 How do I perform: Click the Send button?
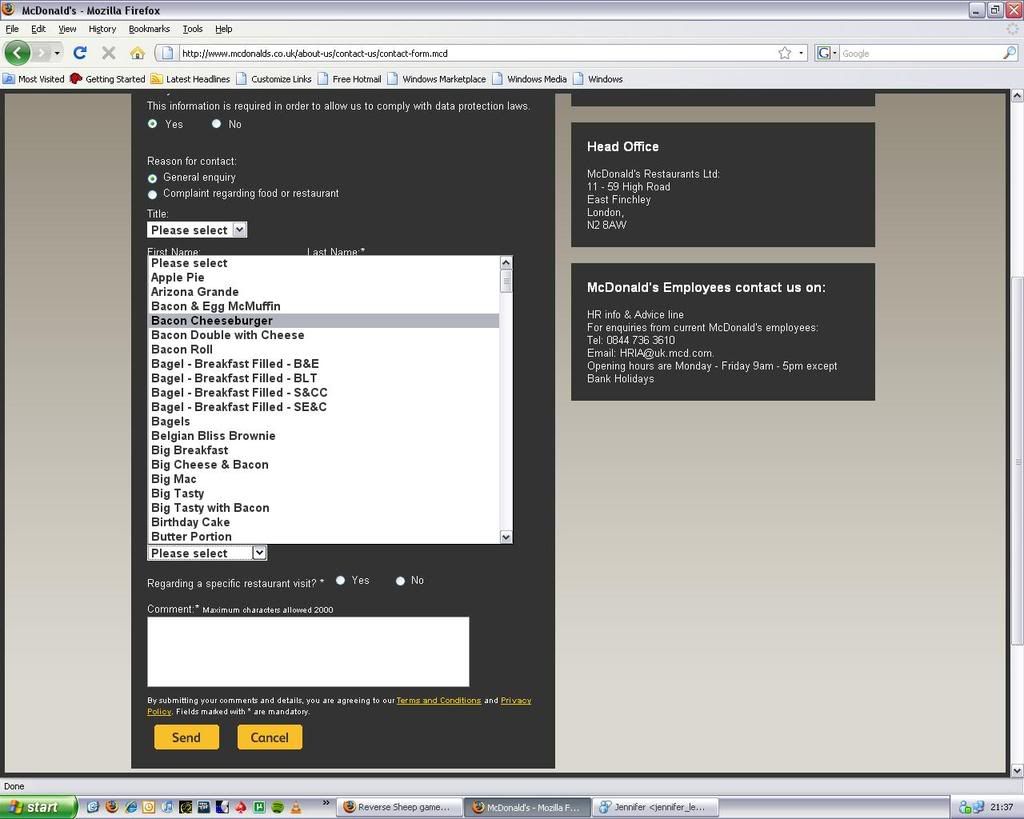pyautogui.click(x=186, y=737)
